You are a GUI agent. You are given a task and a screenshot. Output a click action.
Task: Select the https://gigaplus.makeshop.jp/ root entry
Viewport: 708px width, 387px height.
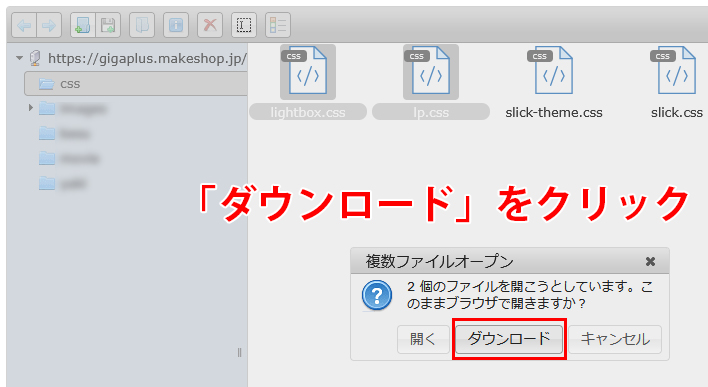tap(147, 58)
